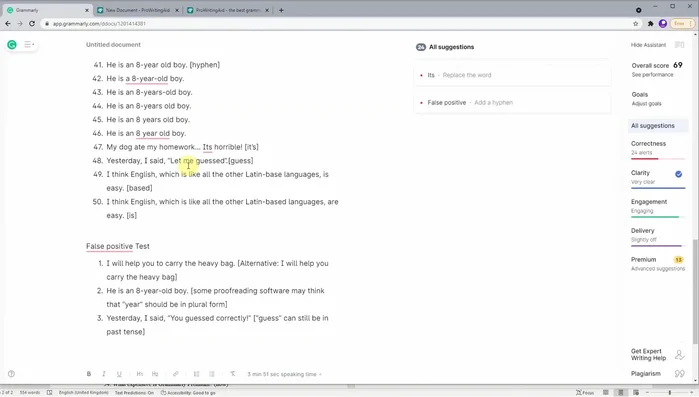Click Word Accessibility: Good to go status

[x=188, y=393]
